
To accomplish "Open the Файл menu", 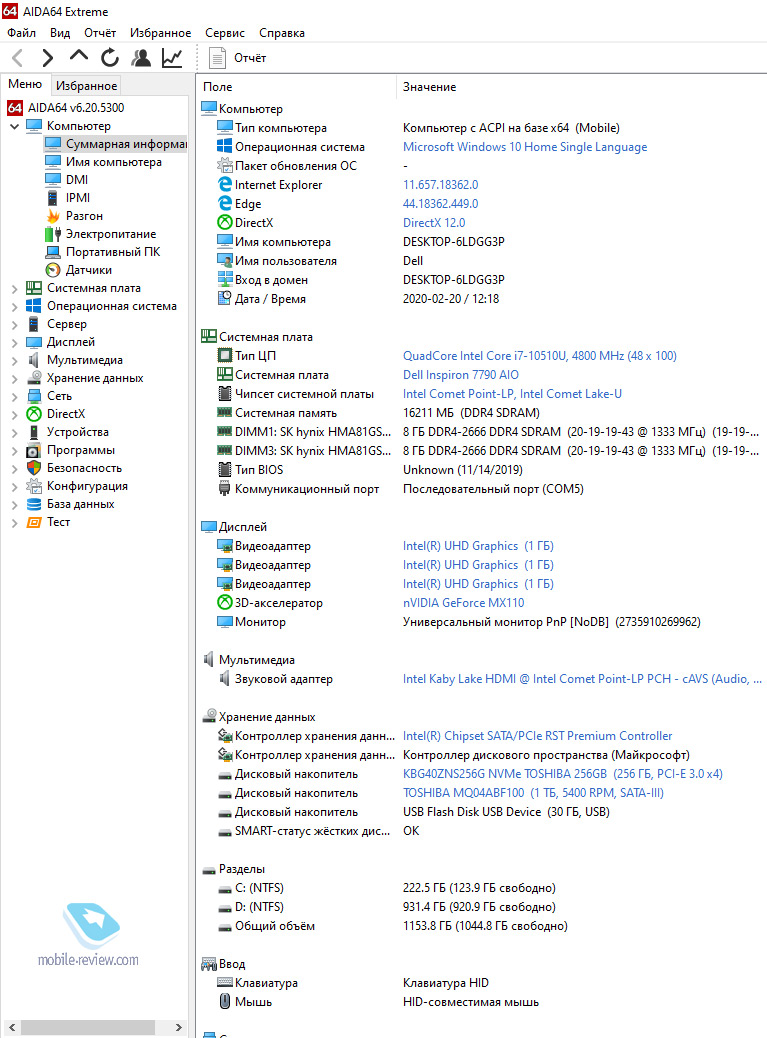I will click(x=22, y=32).
